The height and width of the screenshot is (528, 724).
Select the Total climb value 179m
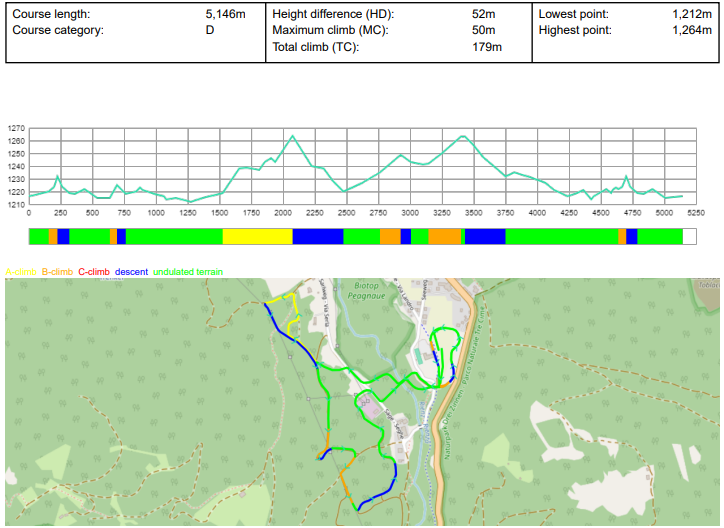point(486,47)
